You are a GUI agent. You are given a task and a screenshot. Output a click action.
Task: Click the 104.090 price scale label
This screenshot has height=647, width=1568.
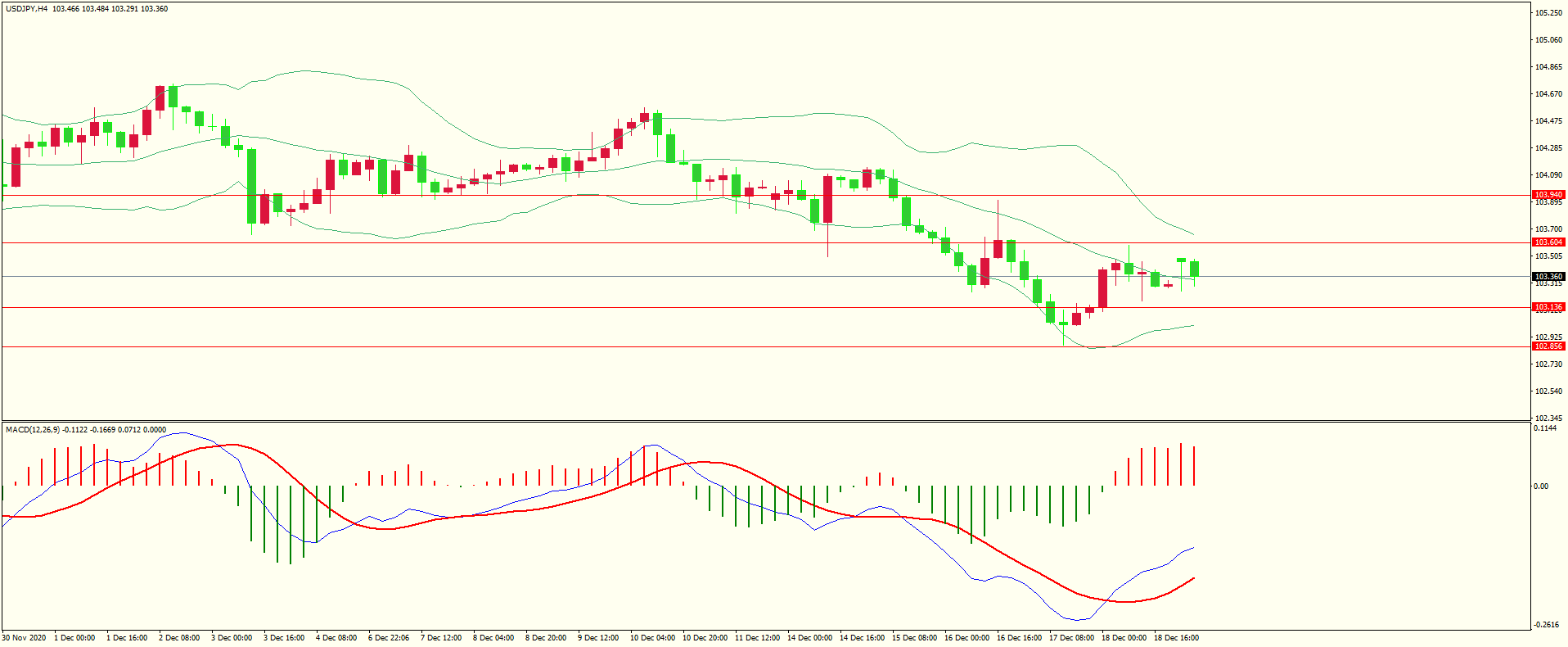1548,175
